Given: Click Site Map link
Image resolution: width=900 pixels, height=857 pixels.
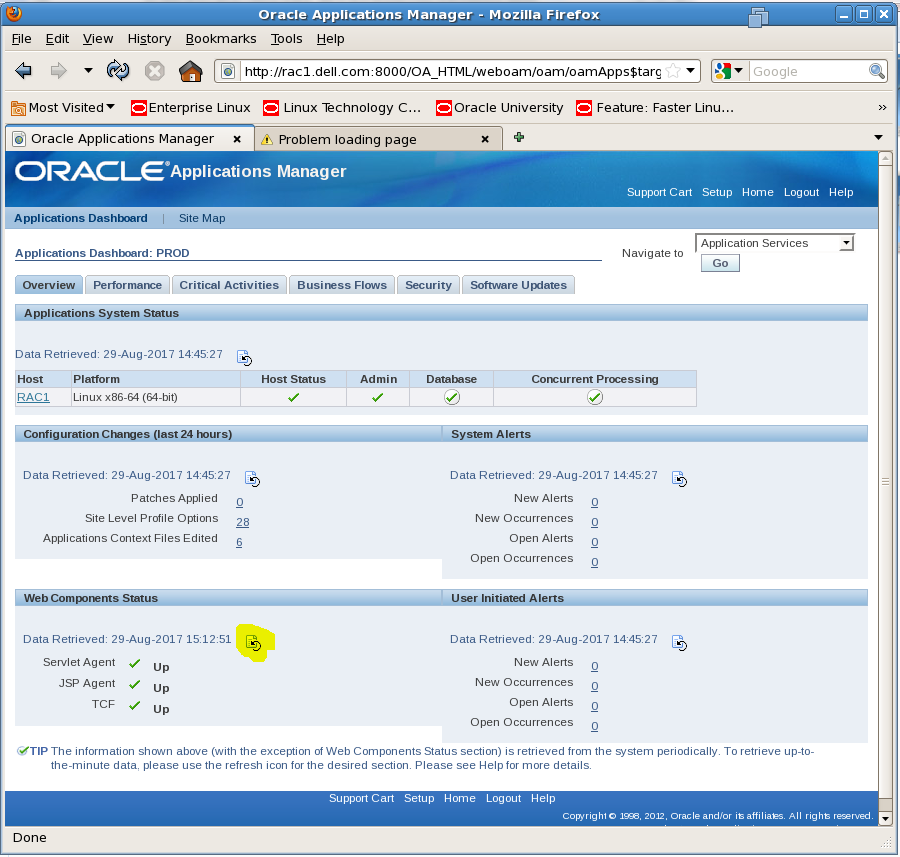Looking at the screenshot, I should (x=202, y=219).
